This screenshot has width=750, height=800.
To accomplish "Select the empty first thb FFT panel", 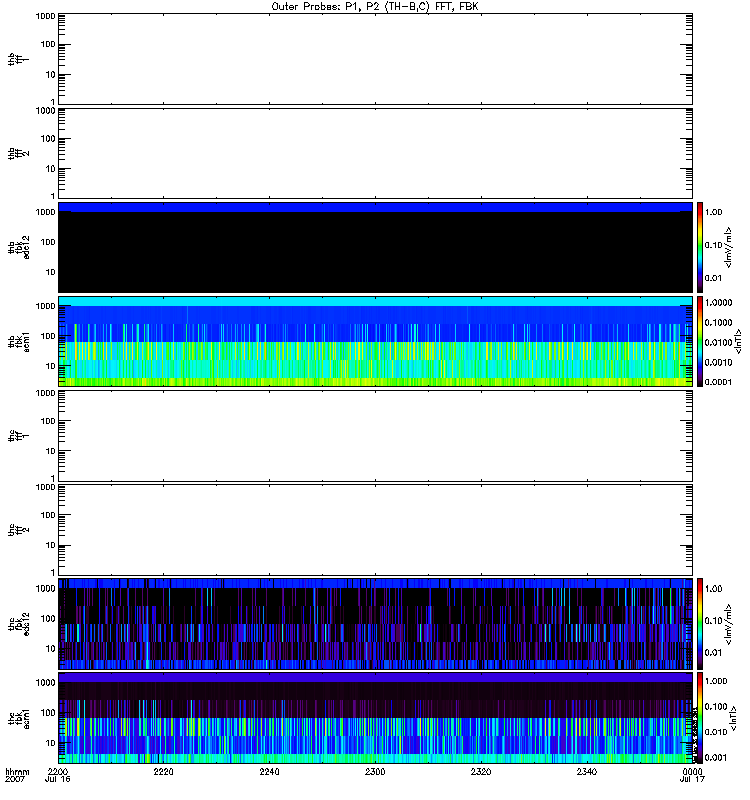I will [x=375, y=58].
